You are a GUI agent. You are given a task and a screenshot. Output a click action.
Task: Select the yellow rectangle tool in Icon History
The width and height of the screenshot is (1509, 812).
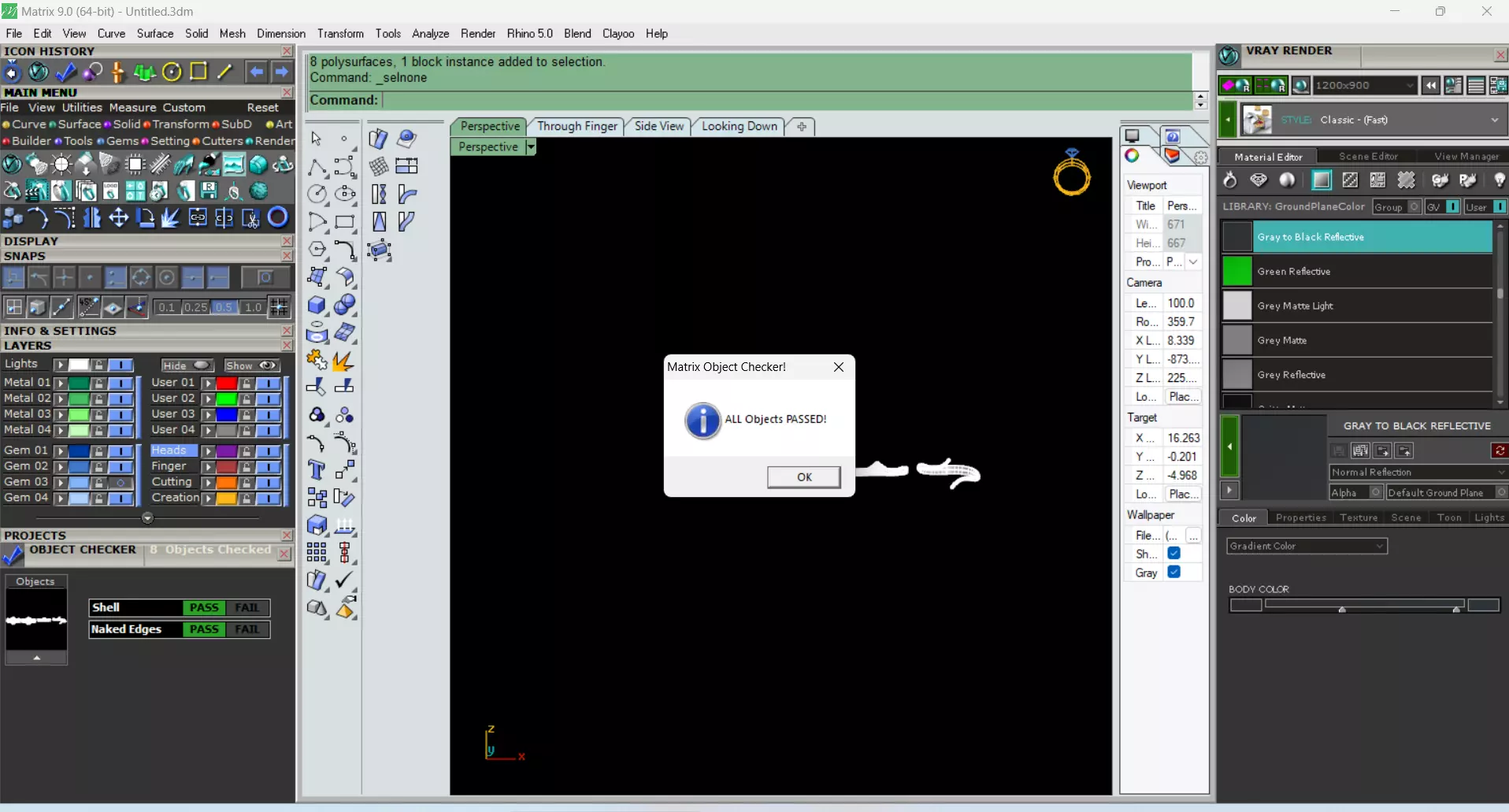[198, 72]
